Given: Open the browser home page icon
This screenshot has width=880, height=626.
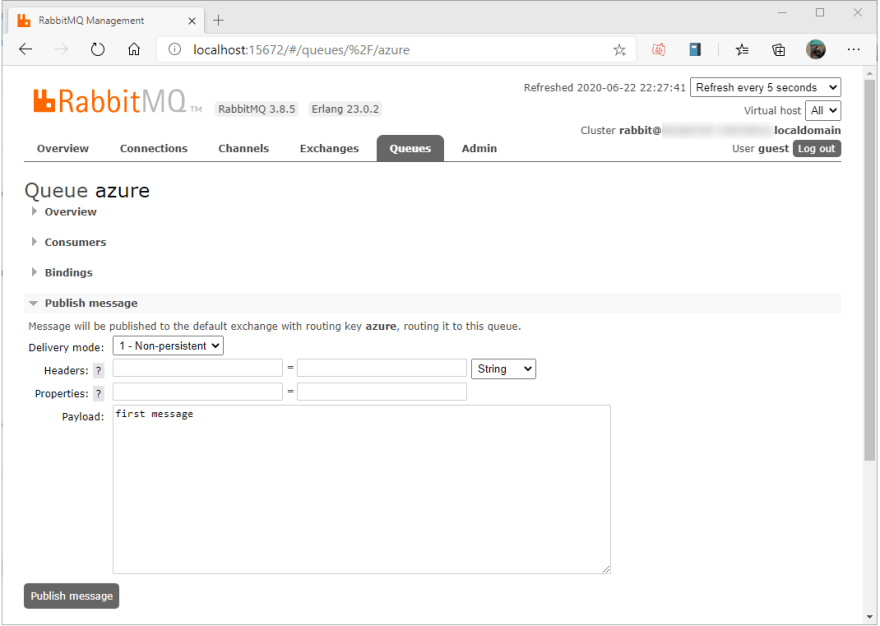Looking at the screenshot, I should 134,49.
